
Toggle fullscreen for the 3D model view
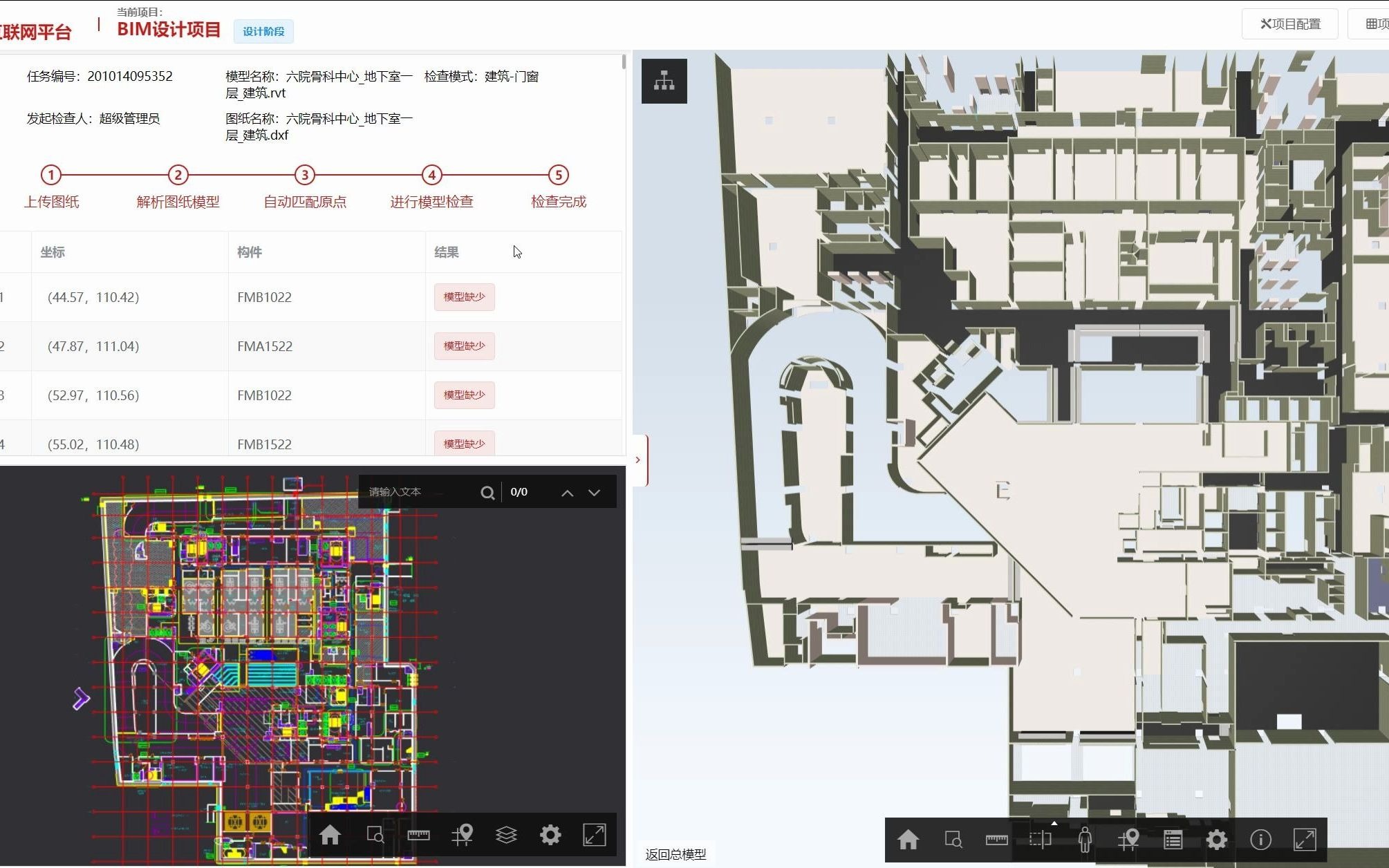tap(1305, 840)
